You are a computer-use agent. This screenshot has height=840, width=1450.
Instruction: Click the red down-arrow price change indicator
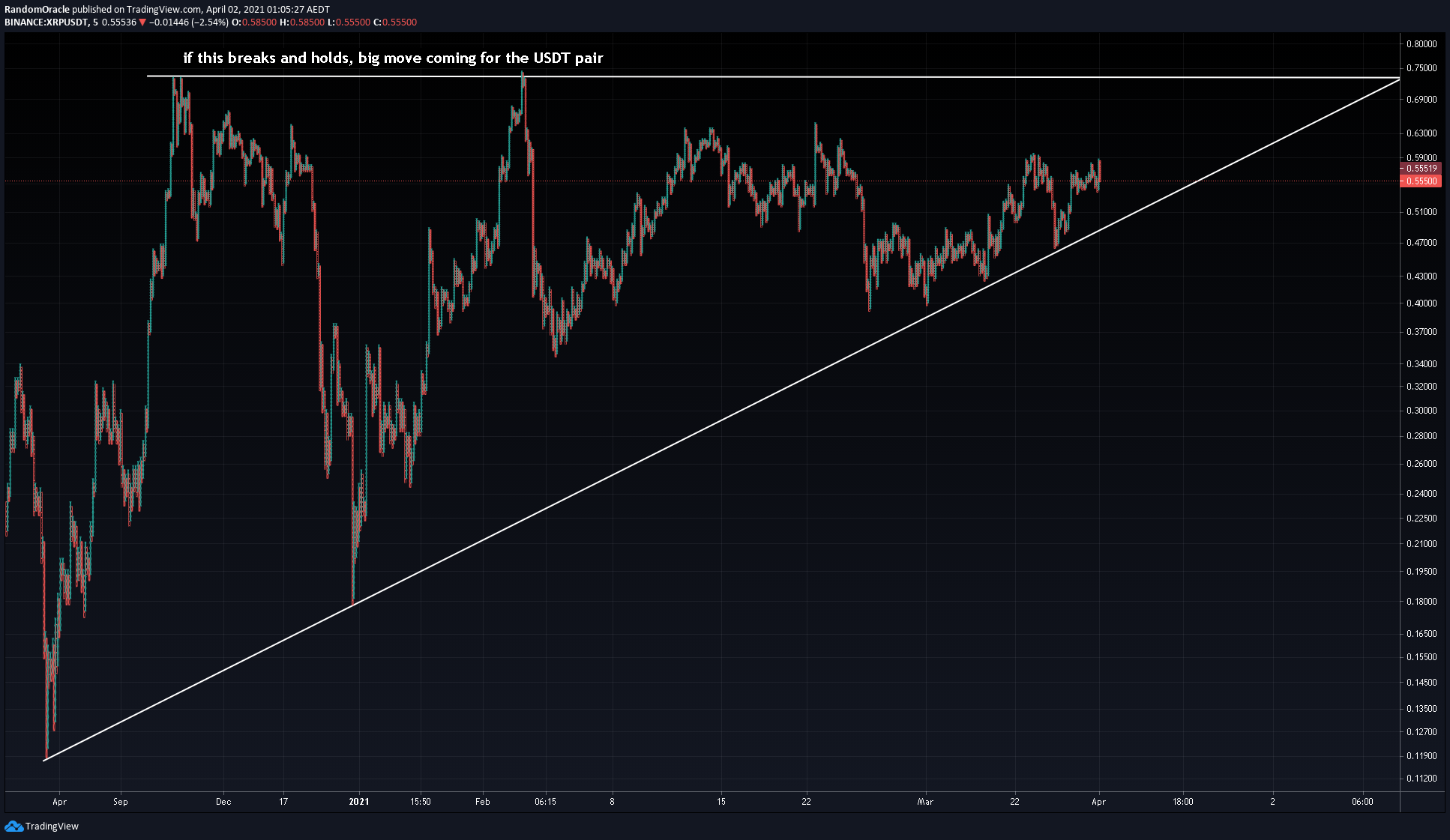tap(142, 22)
